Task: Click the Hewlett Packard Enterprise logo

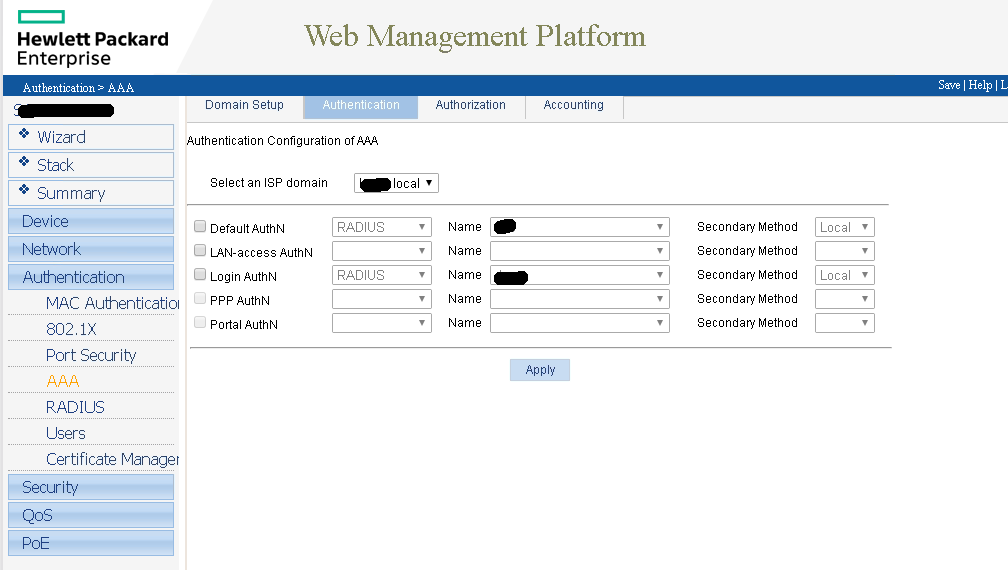Action: 93,40
